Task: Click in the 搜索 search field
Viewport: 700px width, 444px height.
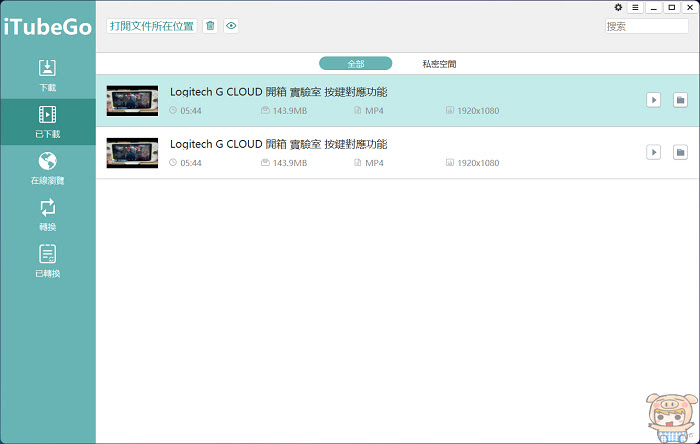Action: click(x=646, y=26)
